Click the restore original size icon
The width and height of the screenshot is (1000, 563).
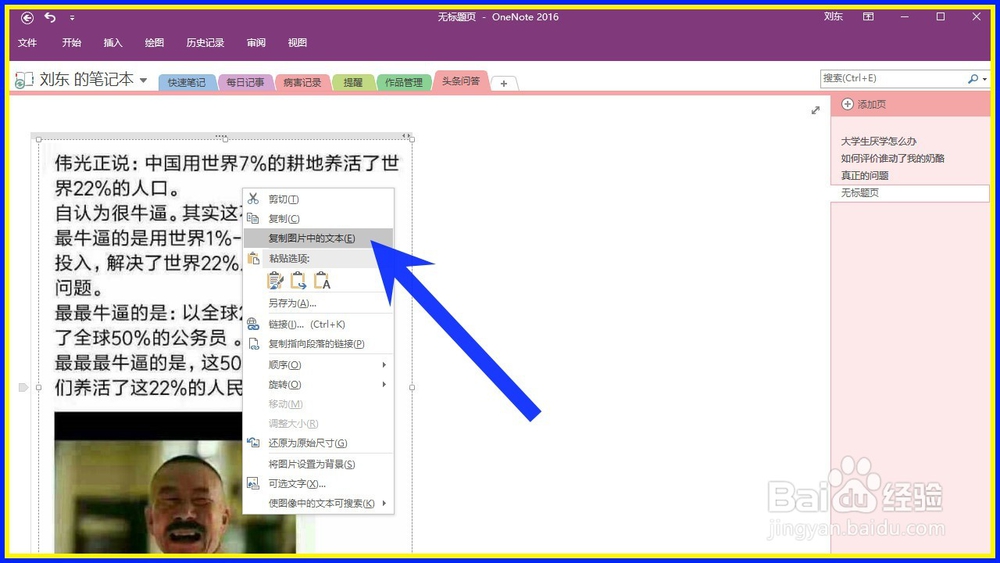point(253,442)
